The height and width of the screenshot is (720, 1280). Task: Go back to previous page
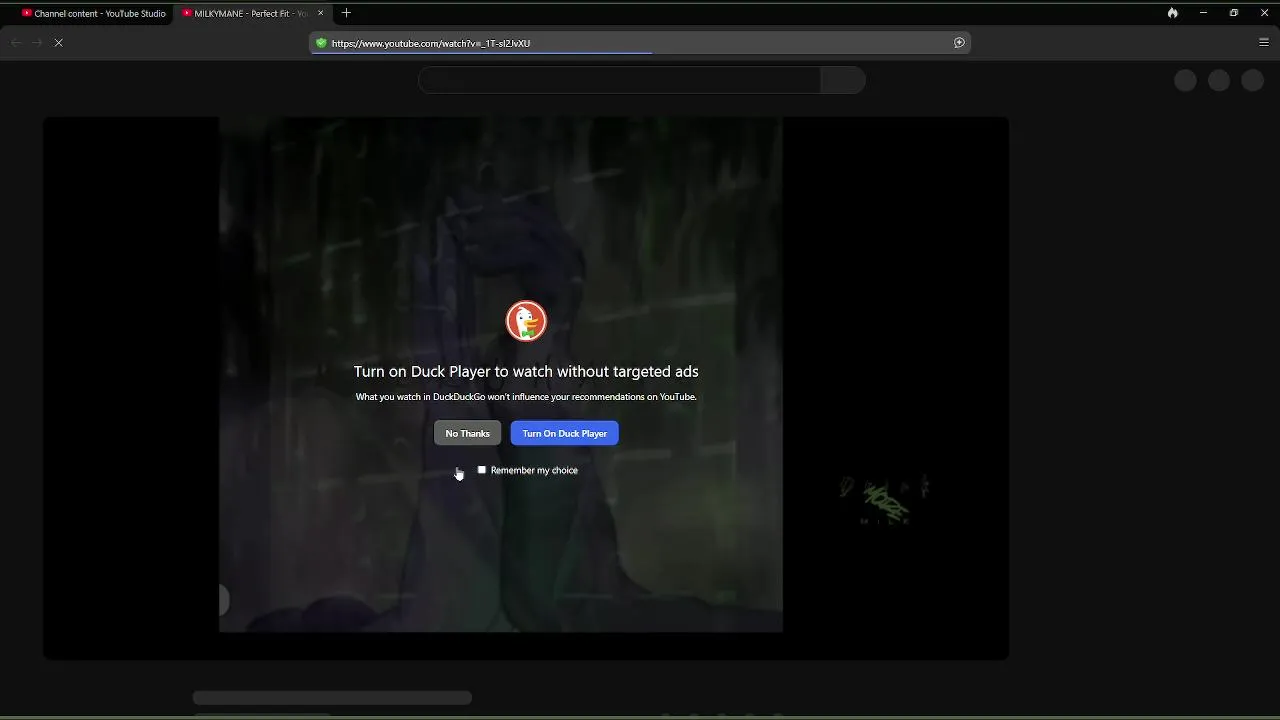15,43
